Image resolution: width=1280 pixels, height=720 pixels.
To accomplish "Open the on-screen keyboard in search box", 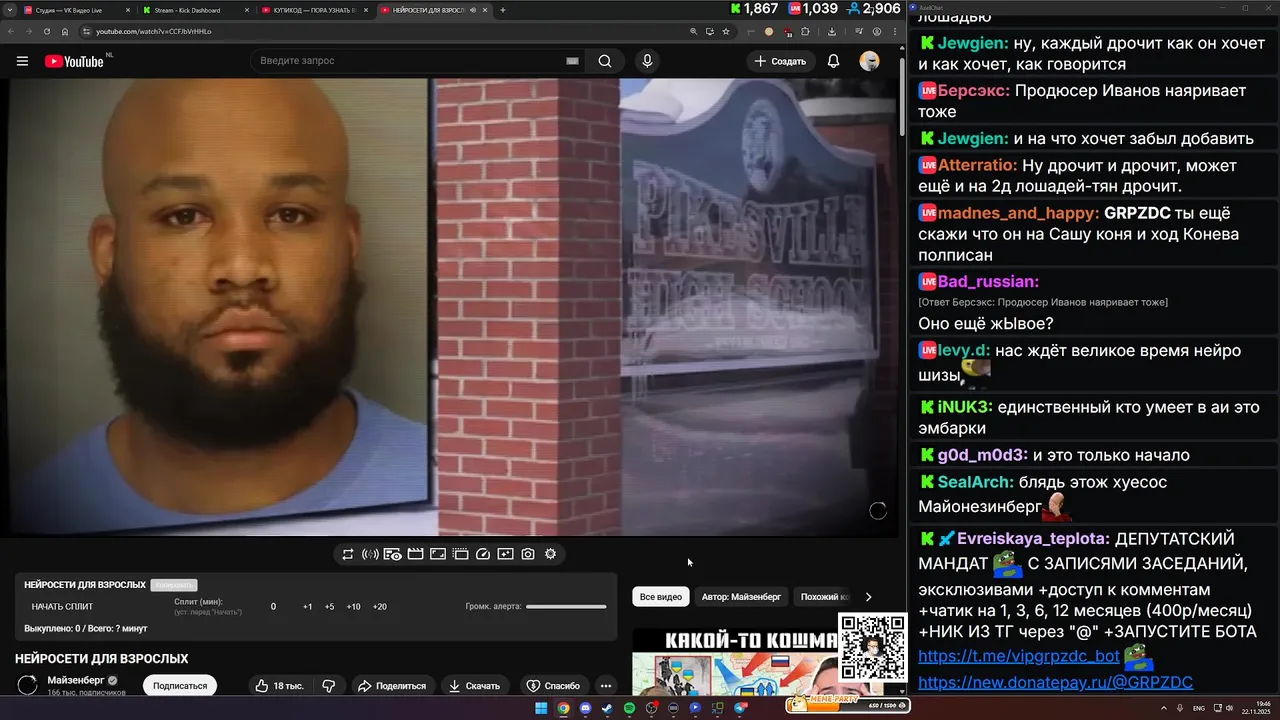I will (x=572, y=61).
